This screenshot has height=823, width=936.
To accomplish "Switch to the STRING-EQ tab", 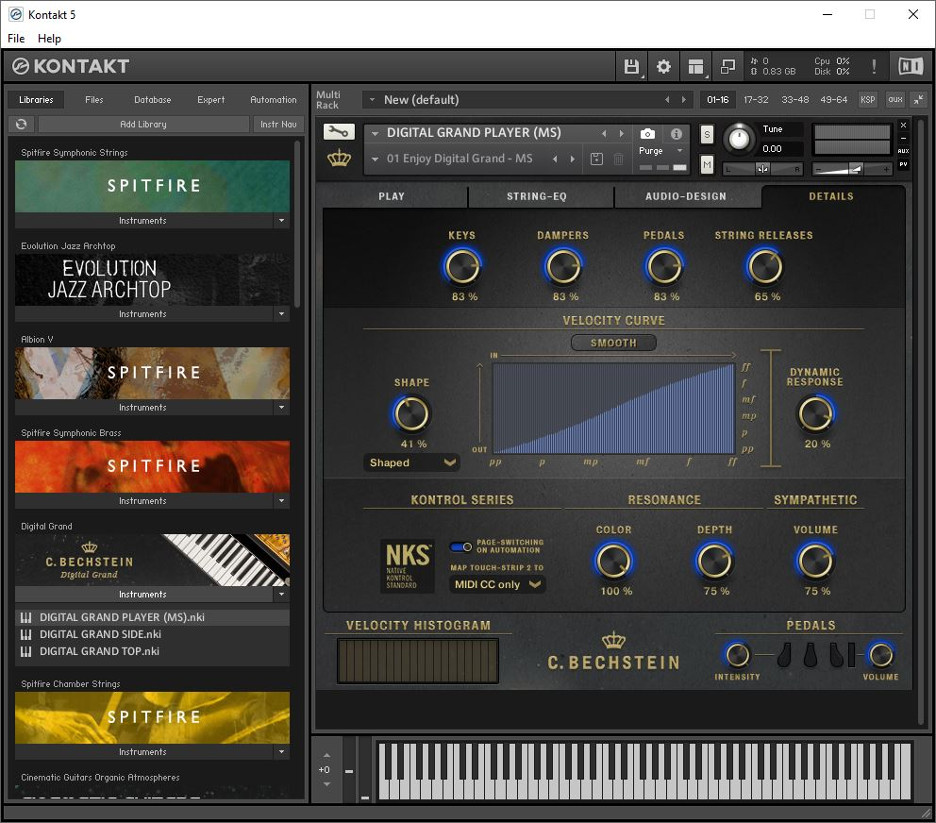I will pos(537,196).
